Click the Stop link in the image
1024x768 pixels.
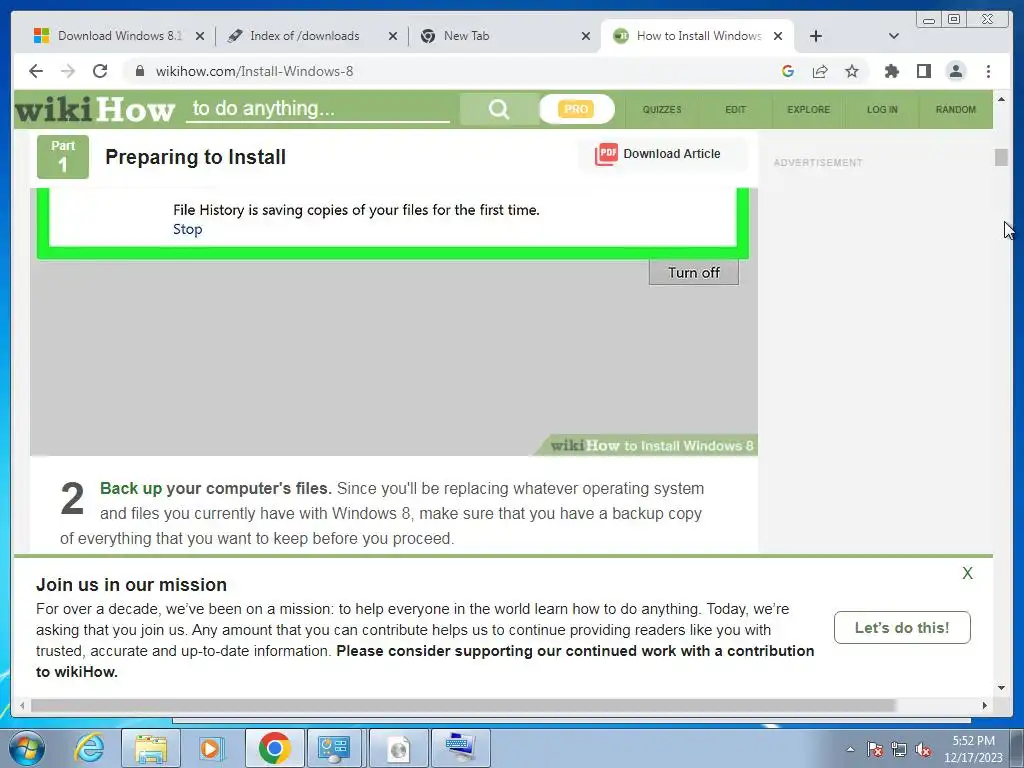[x=187, y=229]
